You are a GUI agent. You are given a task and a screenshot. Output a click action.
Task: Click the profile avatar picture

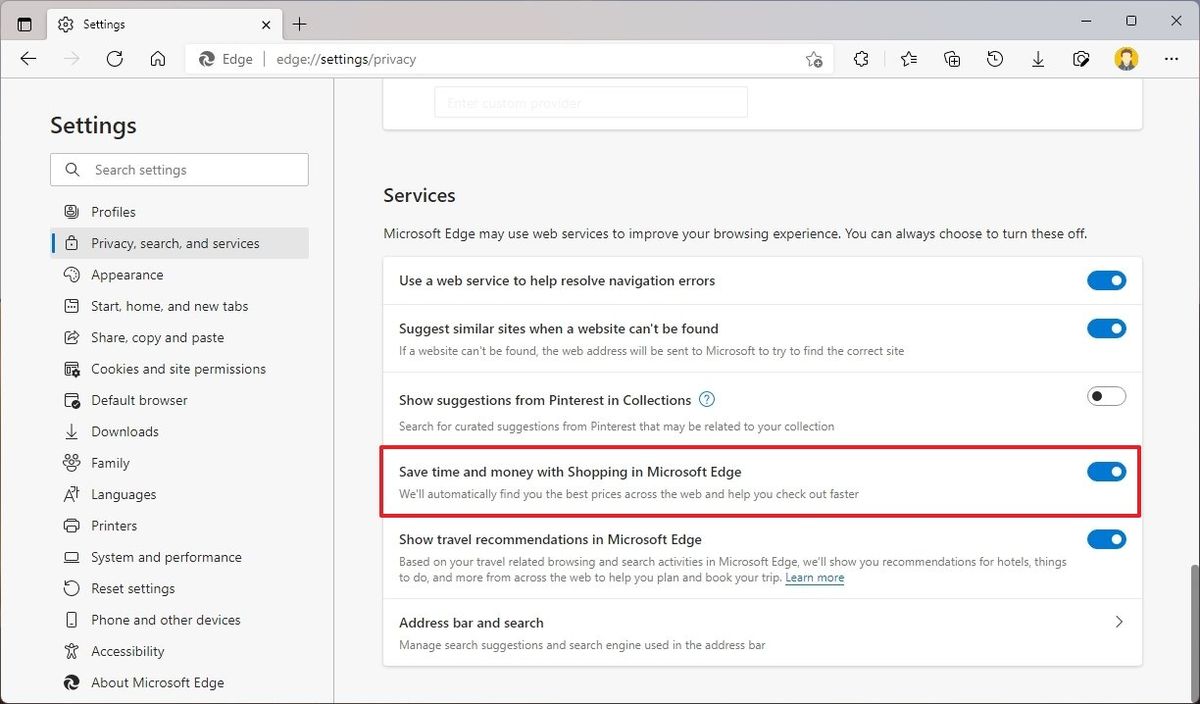1126,59
